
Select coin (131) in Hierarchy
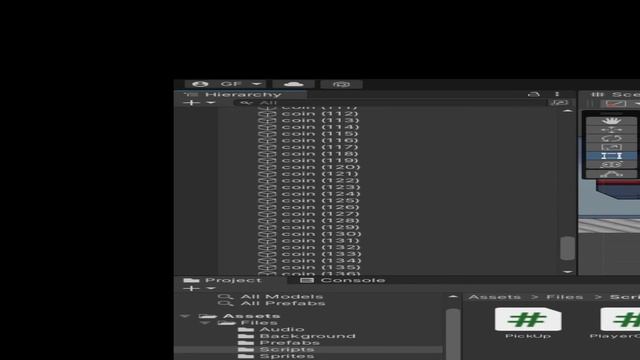pyautogui.click(x=320, y=241)
